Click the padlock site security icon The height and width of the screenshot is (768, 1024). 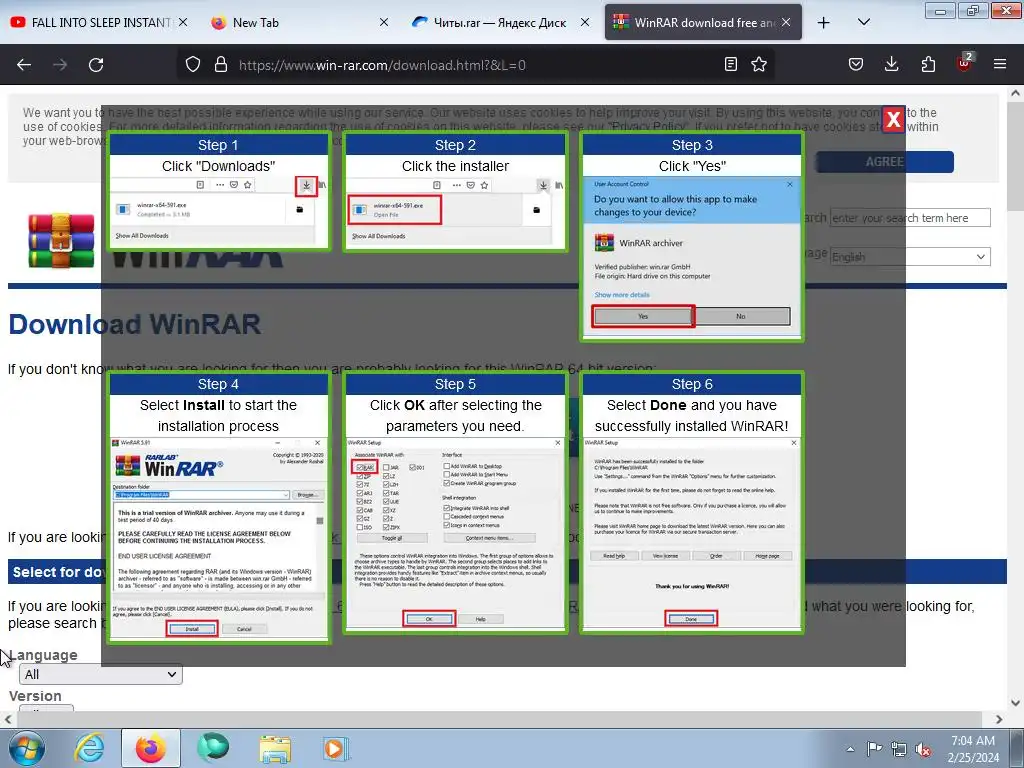tap(221, 64)
